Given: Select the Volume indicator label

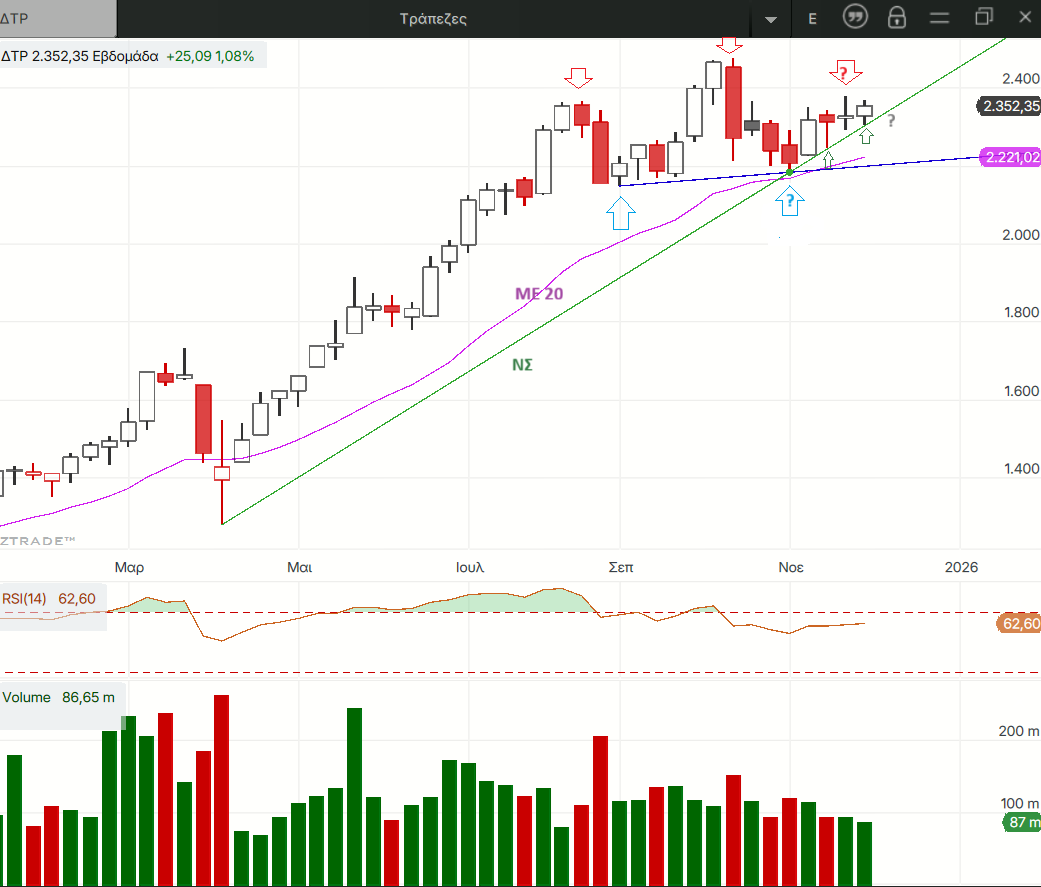Looking at the screenshot, I should pyautogui.click(x=58, y=697).
